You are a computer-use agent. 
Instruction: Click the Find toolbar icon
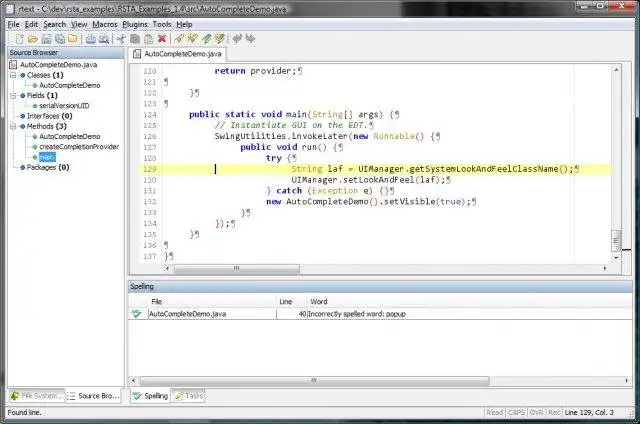click(179, 39)
